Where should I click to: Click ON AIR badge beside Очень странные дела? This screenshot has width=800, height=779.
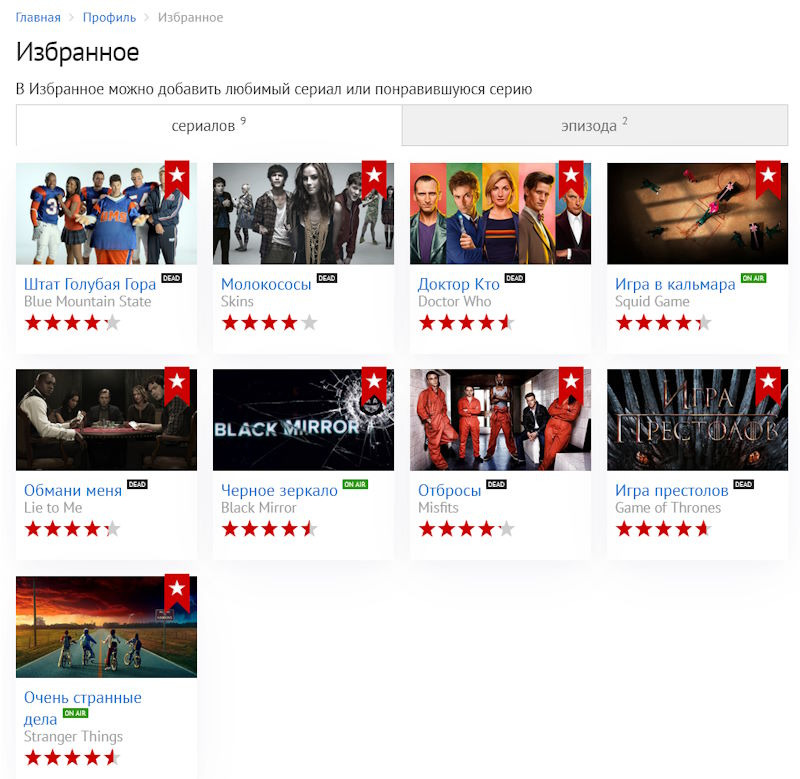click(76, 713)
